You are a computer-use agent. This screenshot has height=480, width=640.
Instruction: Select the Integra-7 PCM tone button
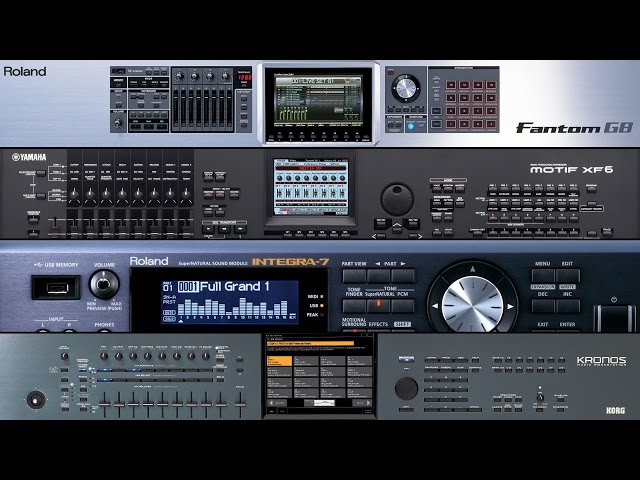(403, 306)
